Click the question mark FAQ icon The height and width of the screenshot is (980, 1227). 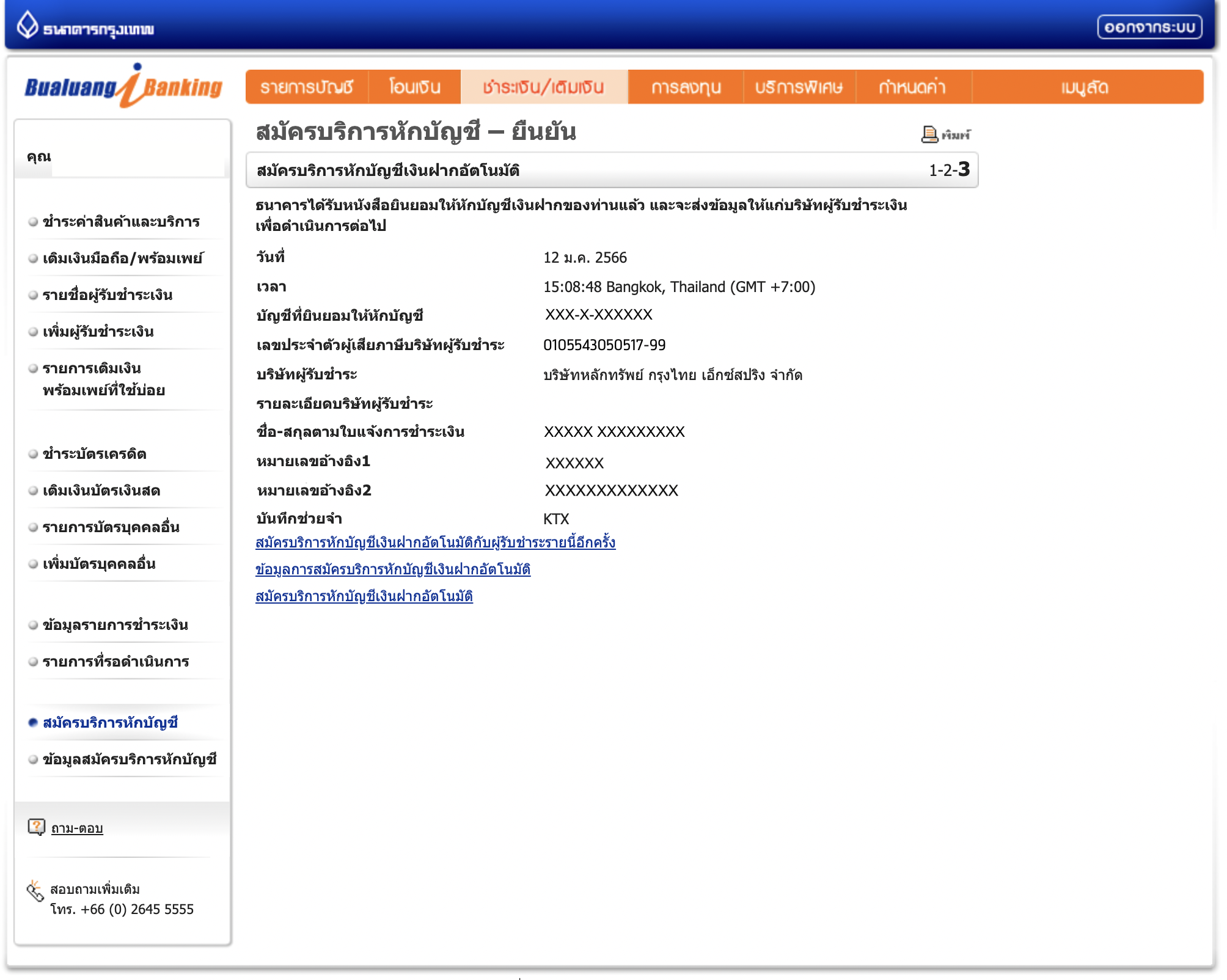[x=36, y=827]
